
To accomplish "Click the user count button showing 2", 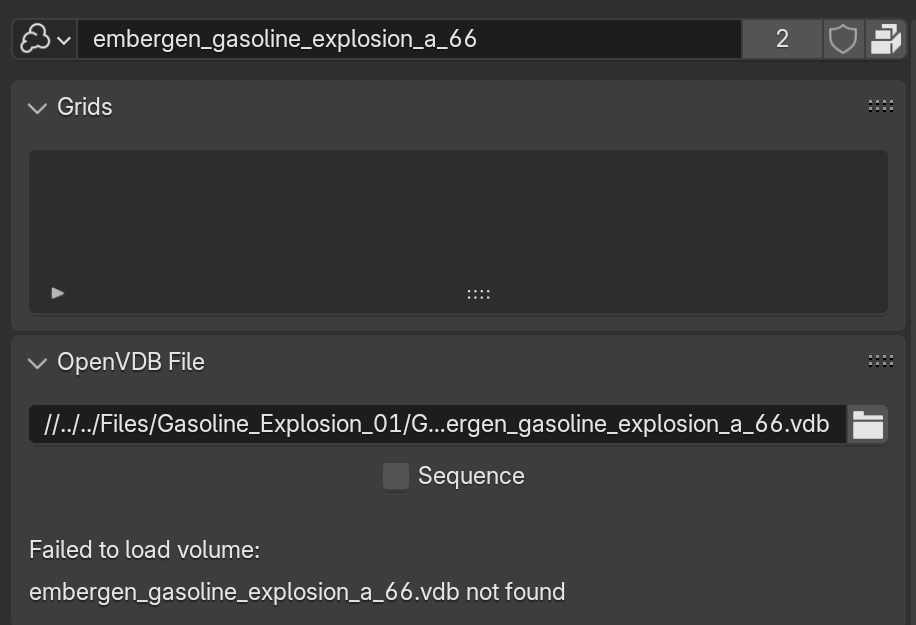I will (782, 40).
